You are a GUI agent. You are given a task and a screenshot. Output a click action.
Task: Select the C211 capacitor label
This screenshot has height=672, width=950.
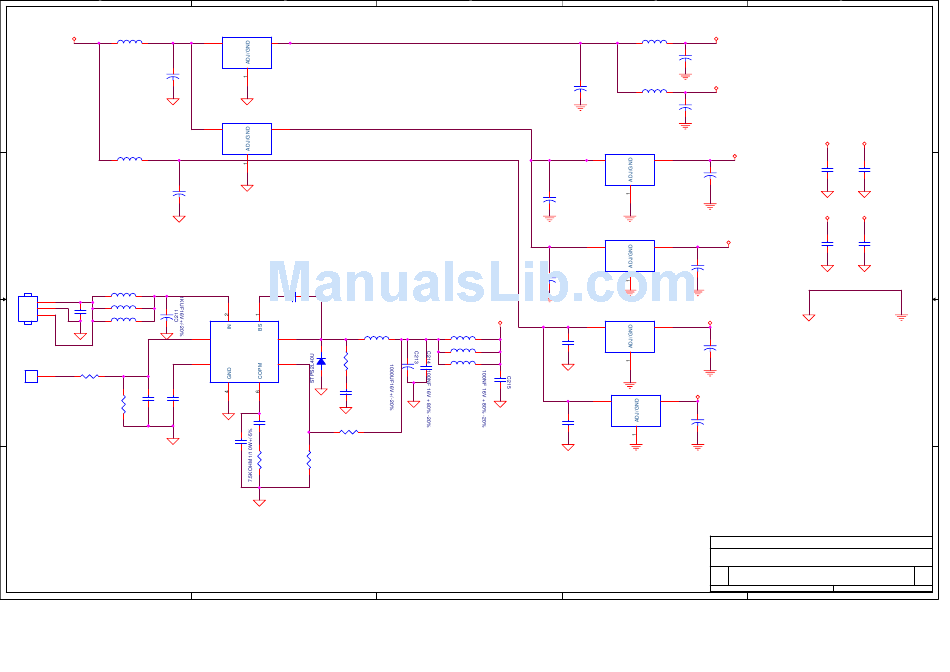click(x=176, y=315)
